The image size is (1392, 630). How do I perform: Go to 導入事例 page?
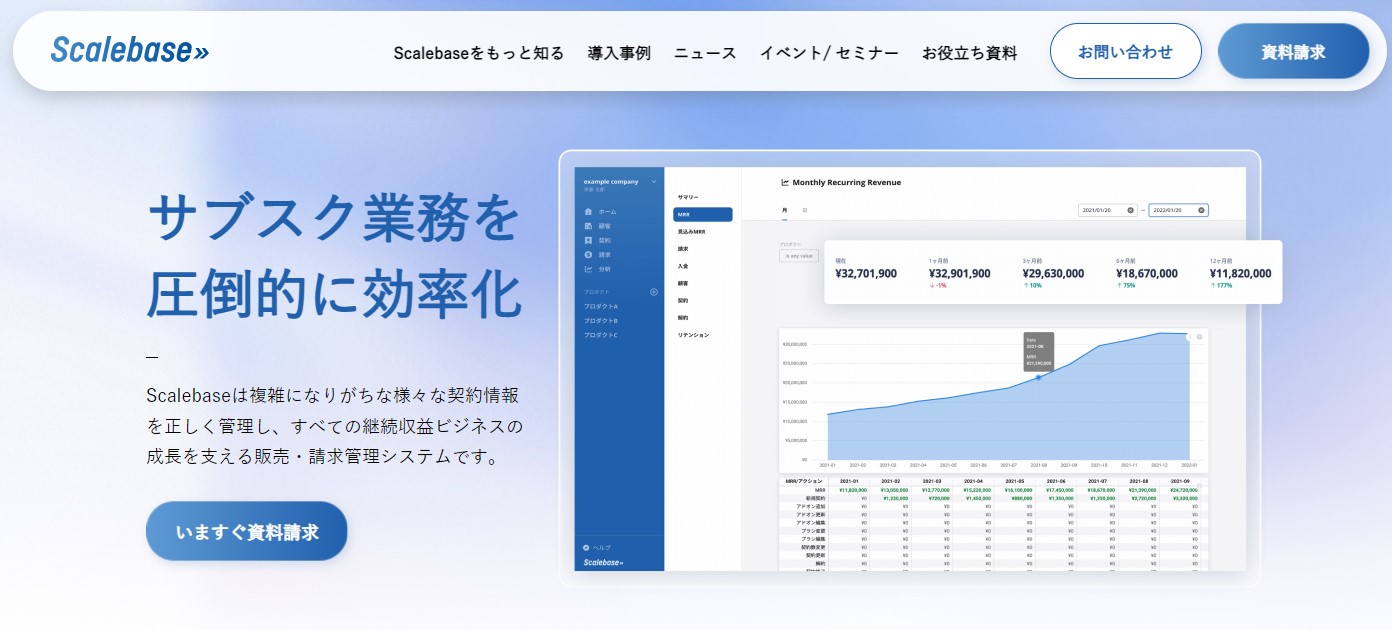pyautogui.click(x=619, y=53)
